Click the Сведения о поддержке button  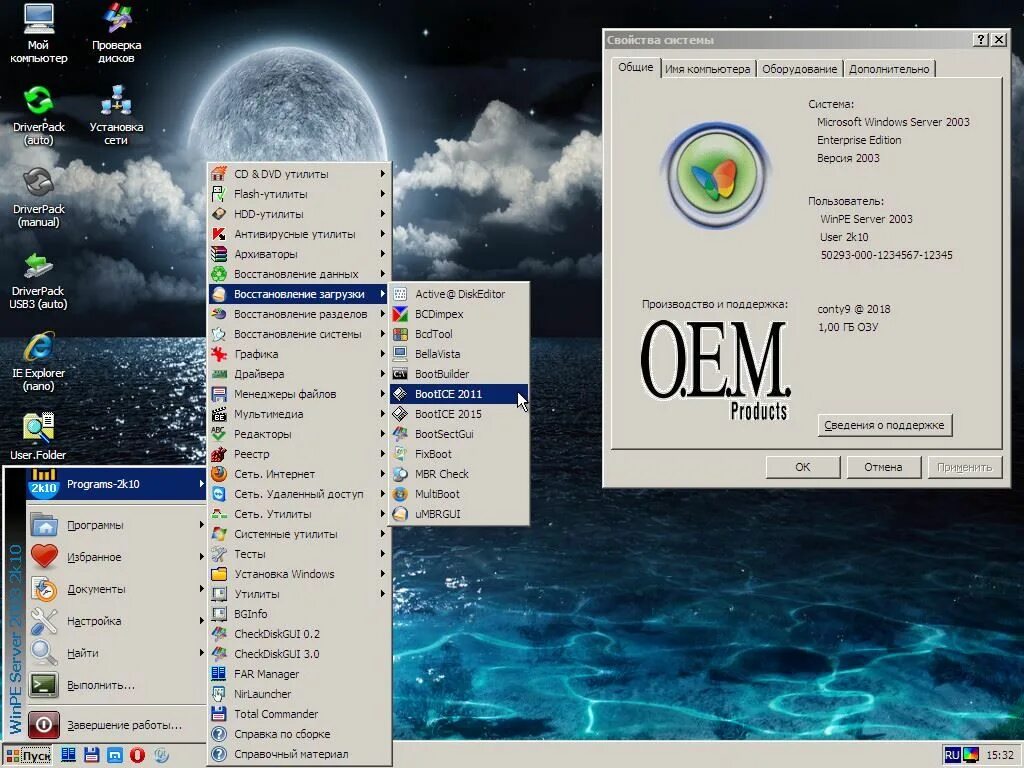[884, 424]
